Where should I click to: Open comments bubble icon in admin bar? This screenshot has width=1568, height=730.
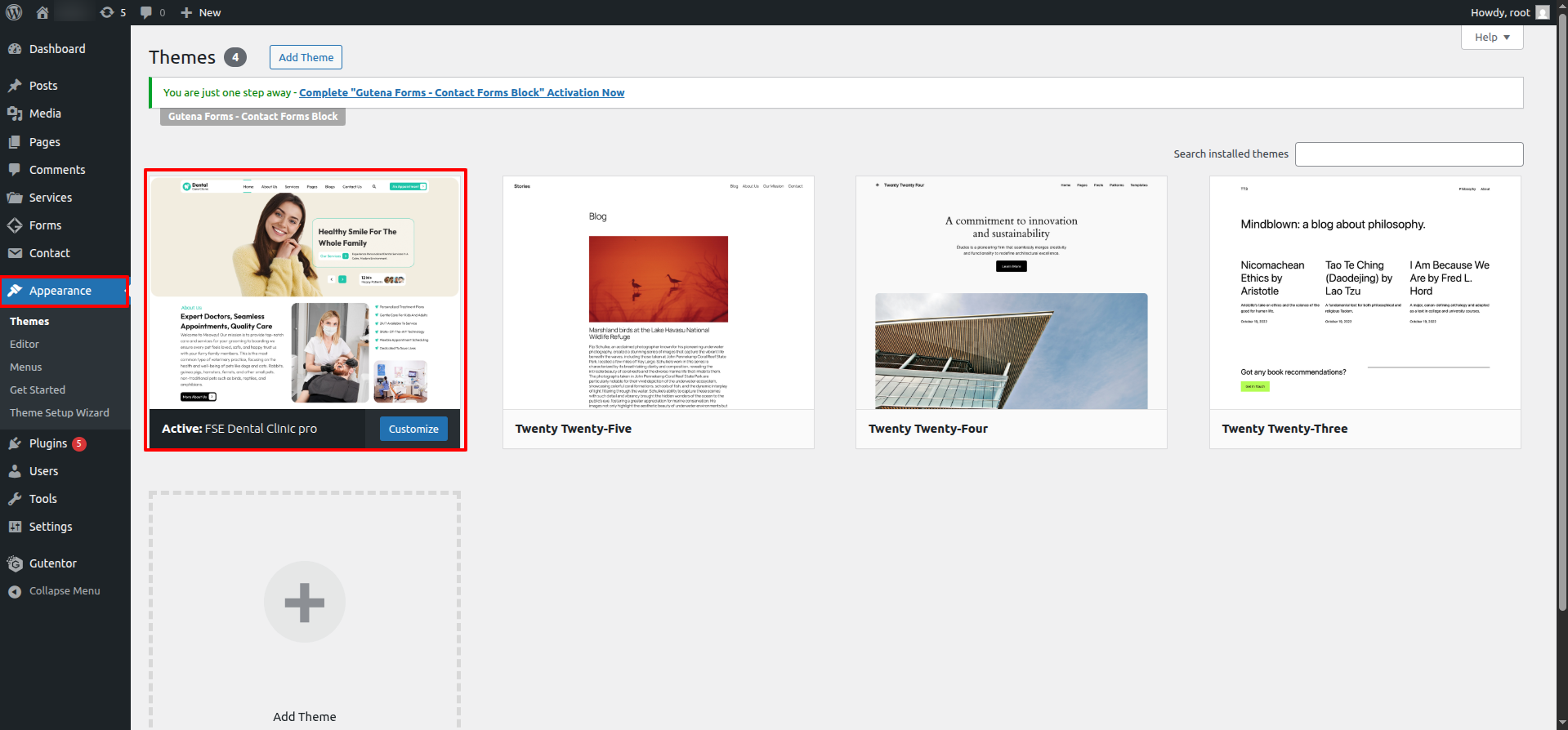[146, 12]
